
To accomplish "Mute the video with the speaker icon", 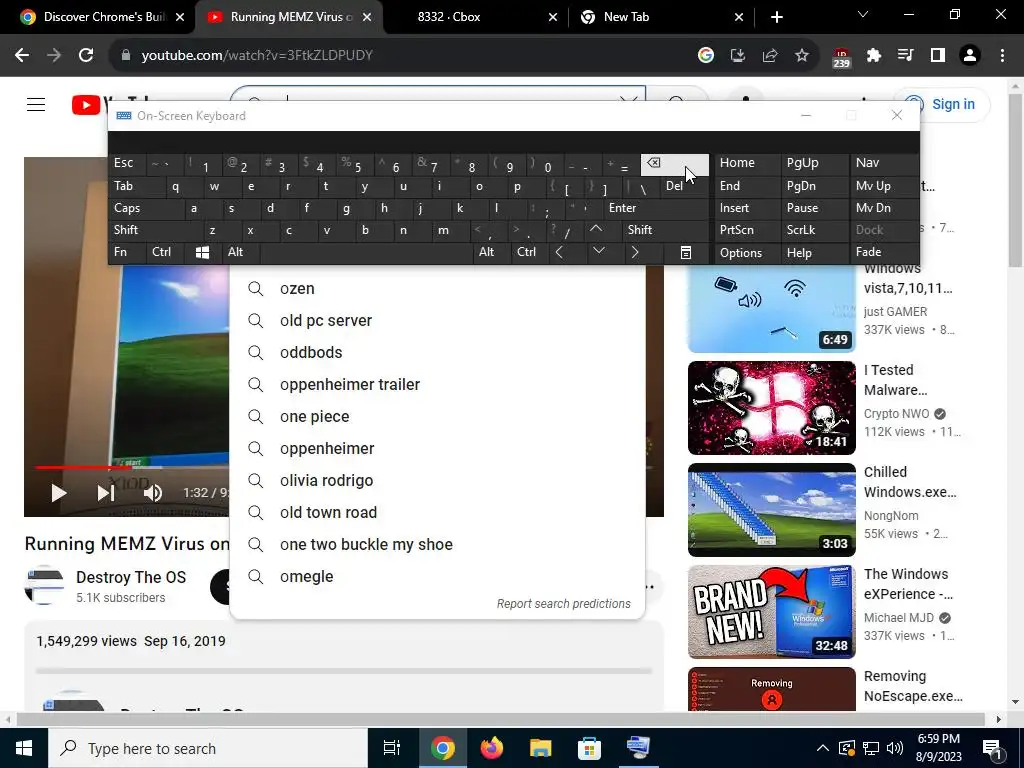I will click(153, 493).
